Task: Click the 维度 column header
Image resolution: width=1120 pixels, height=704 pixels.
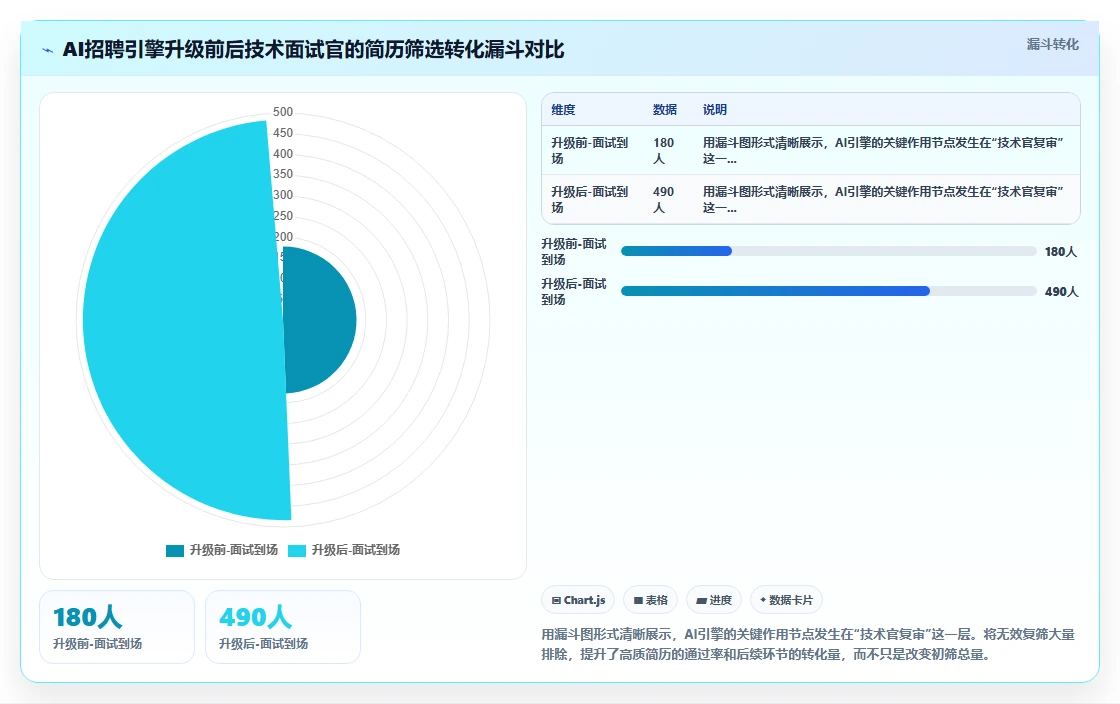Action: tap(563, 109)
